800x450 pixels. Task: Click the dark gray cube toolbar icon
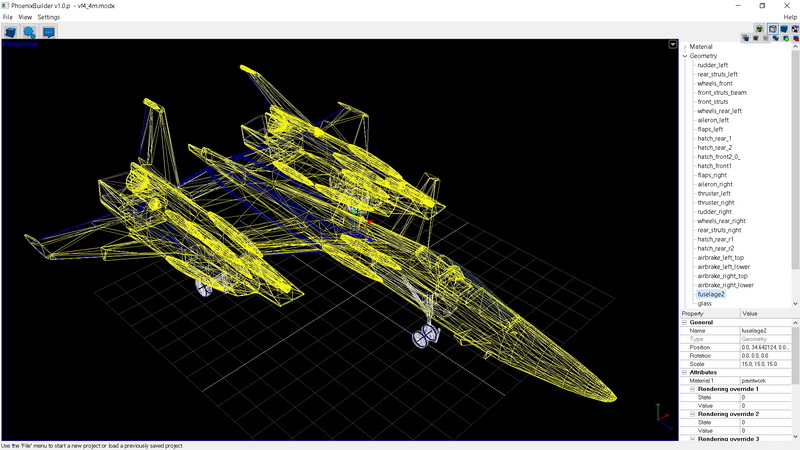(x=756, y=38)
